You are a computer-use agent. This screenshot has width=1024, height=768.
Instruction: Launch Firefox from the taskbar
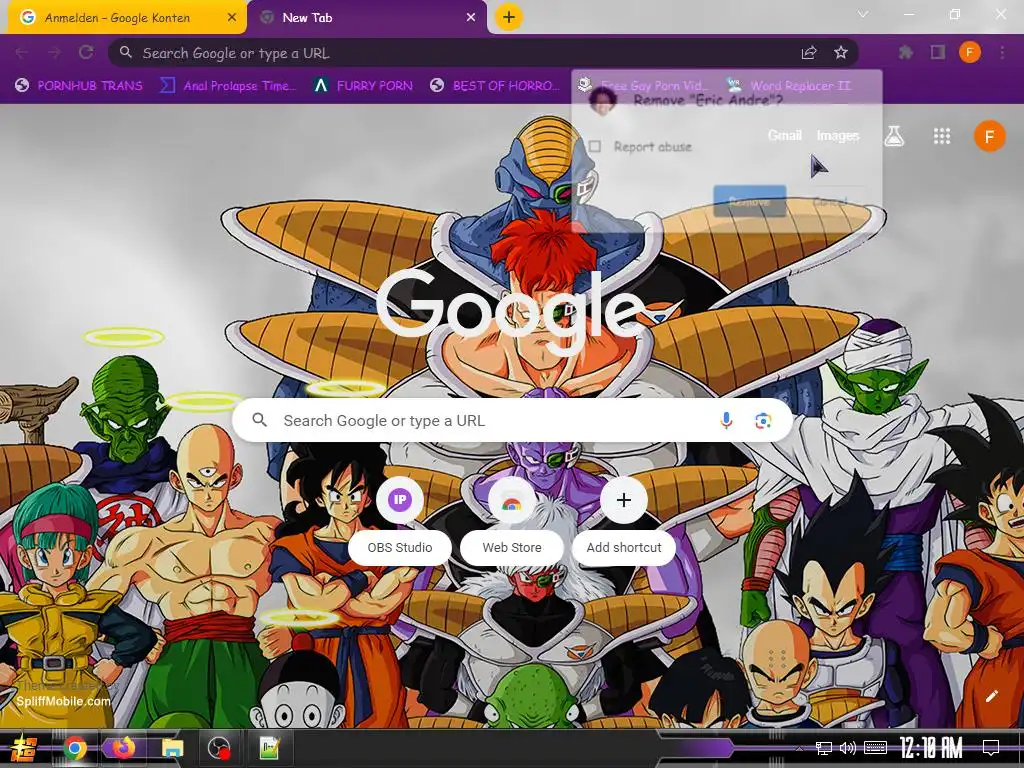[x=123, y=748]
